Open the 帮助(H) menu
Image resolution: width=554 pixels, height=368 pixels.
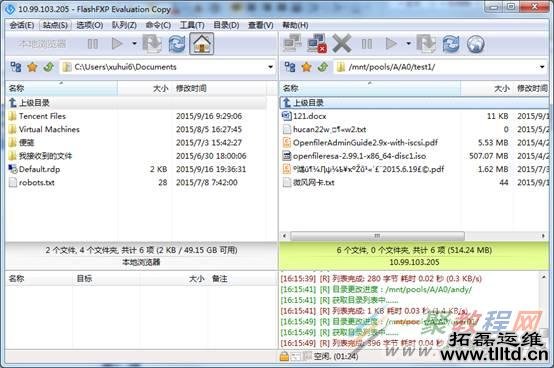click(295, 25)
